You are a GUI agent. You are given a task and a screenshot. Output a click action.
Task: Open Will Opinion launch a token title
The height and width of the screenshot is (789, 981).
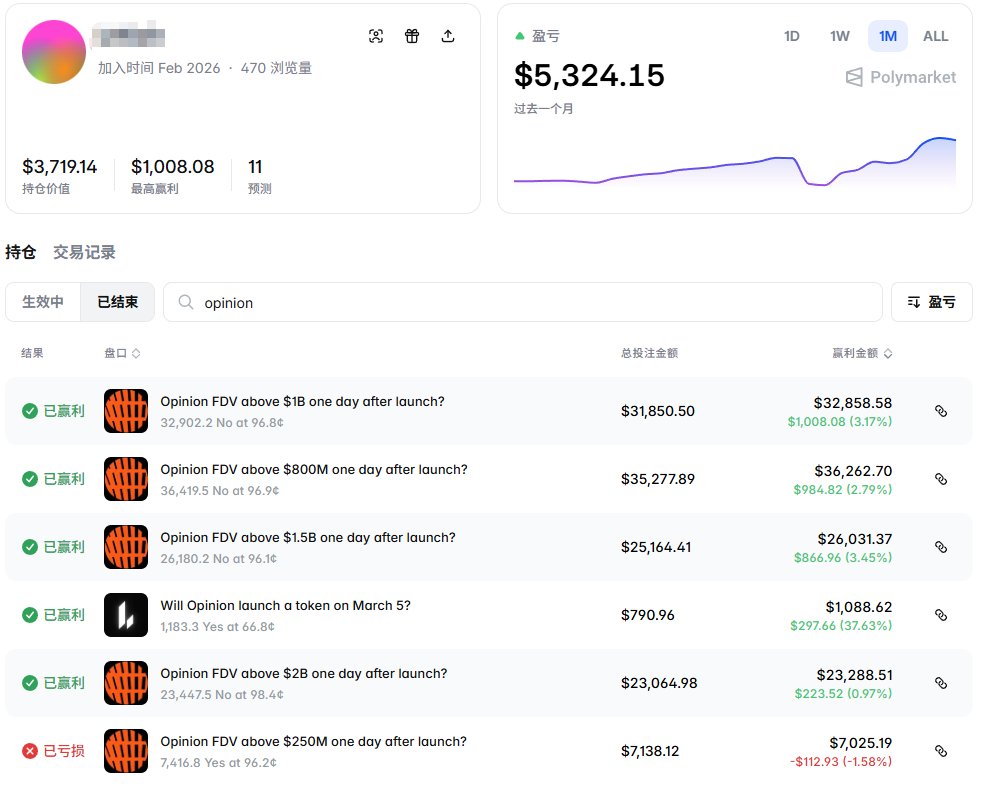[285, 606]
